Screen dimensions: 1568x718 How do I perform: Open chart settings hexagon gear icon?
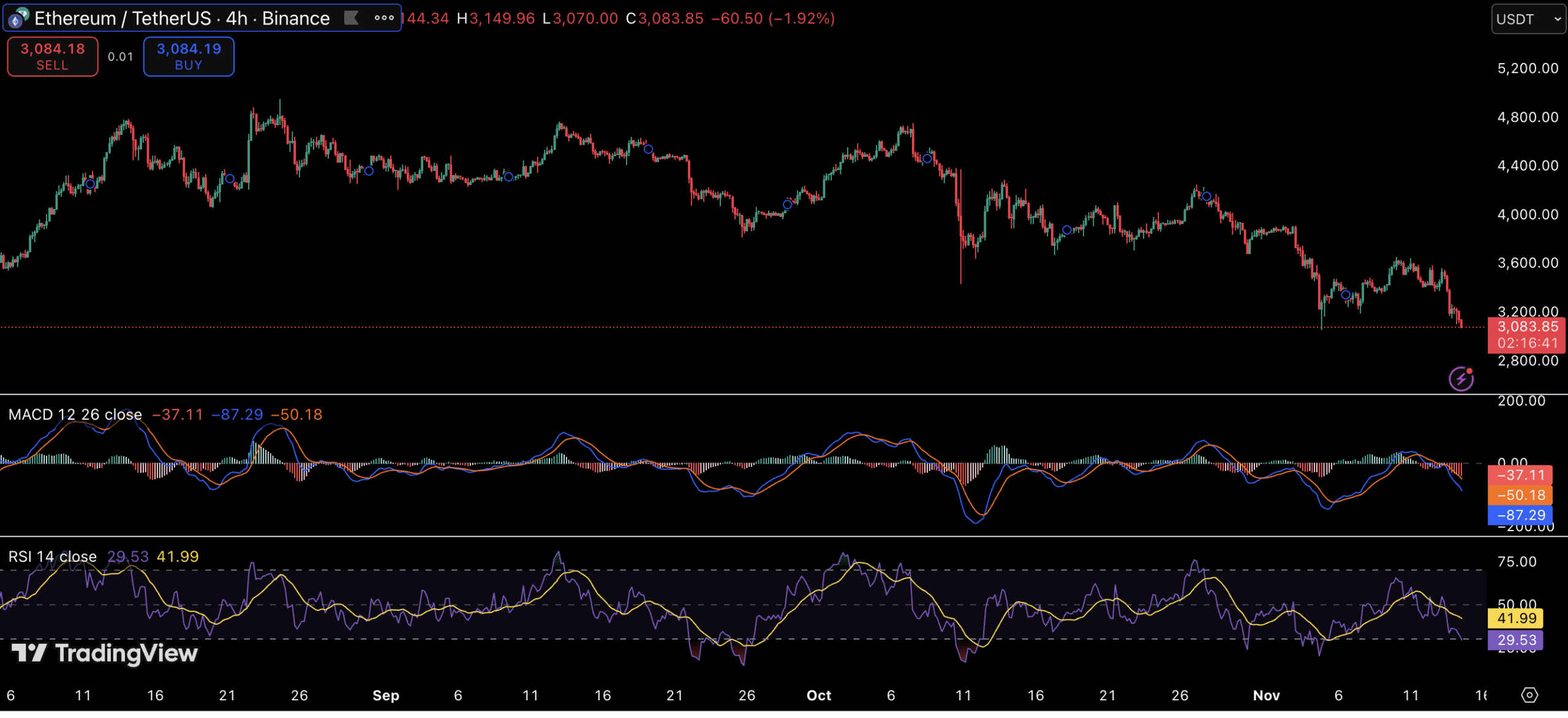1529,695
